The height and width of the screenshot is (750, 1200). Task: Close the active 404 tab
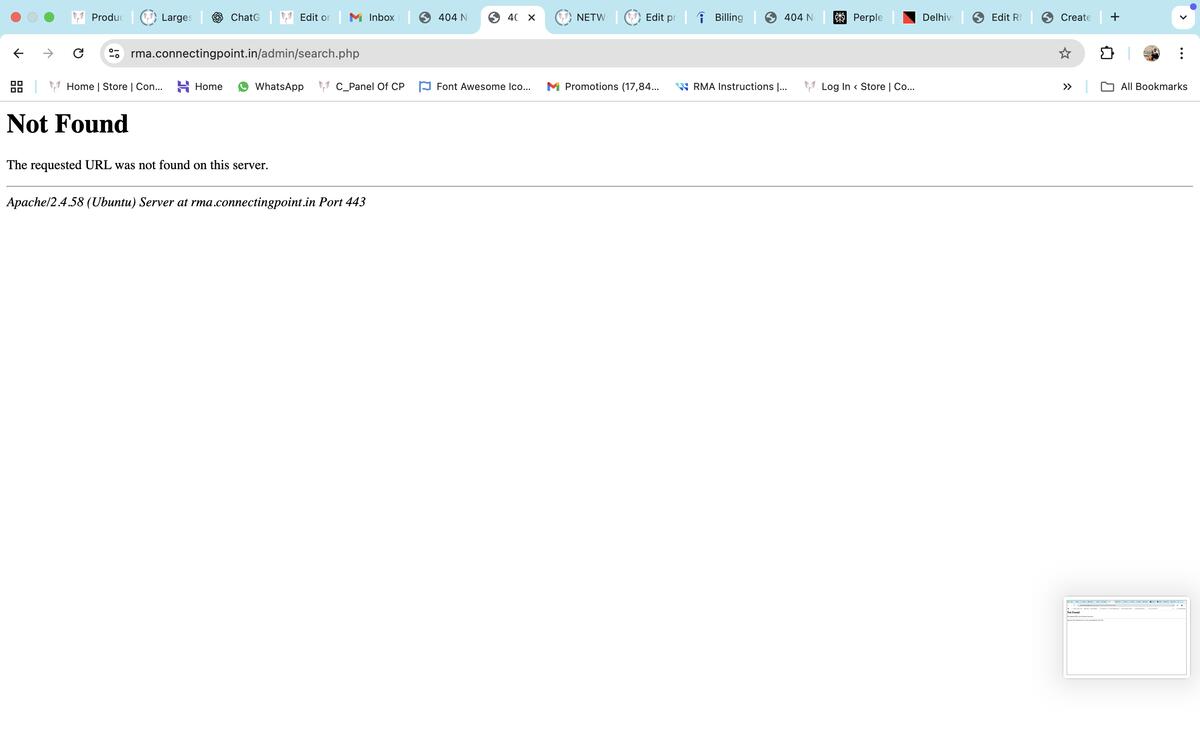point(531,17)
